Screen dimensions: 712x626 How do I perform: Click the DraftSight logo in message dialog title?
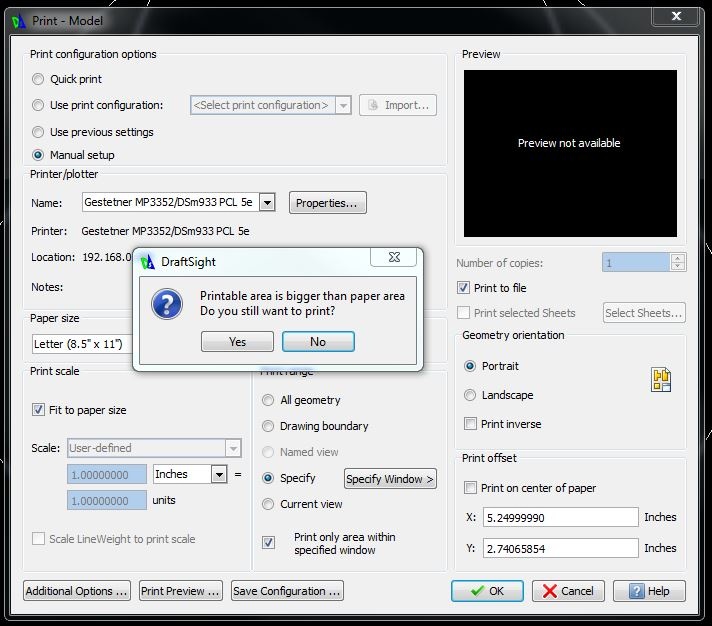[x=148, y=262]
